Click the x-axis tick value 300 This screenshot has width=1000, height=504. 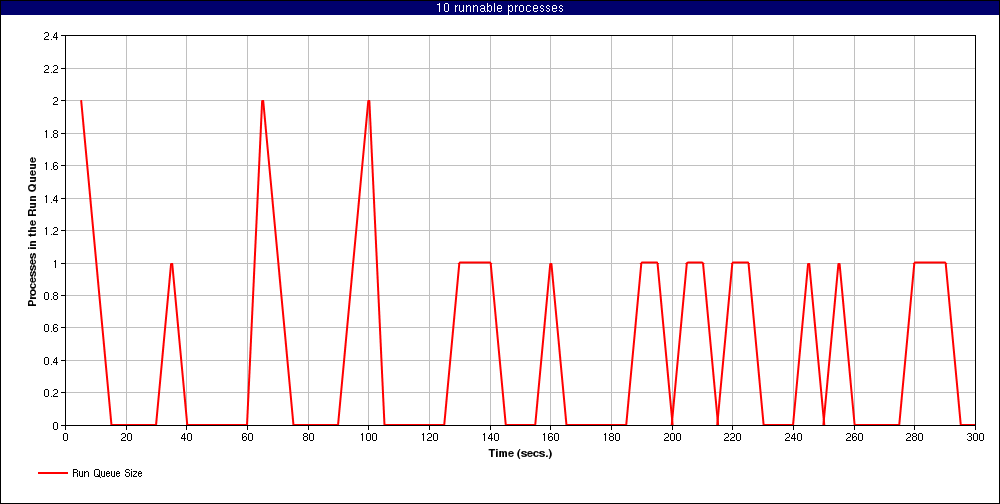(974, 437)
